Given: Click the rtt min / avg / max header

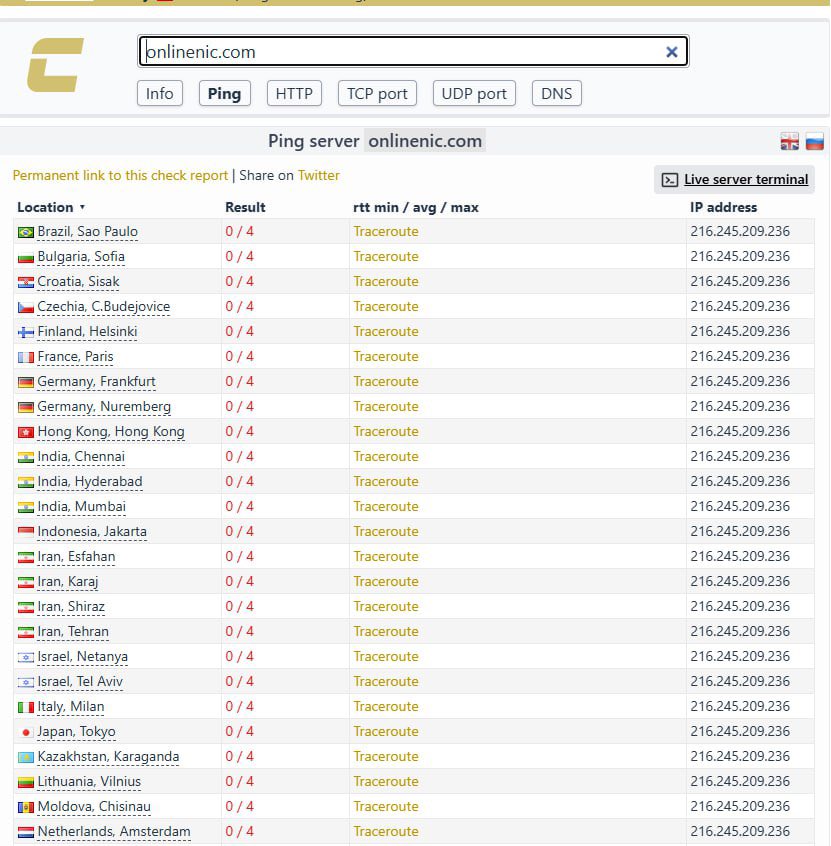Looking at the screenshot, I should coord(416,208).
